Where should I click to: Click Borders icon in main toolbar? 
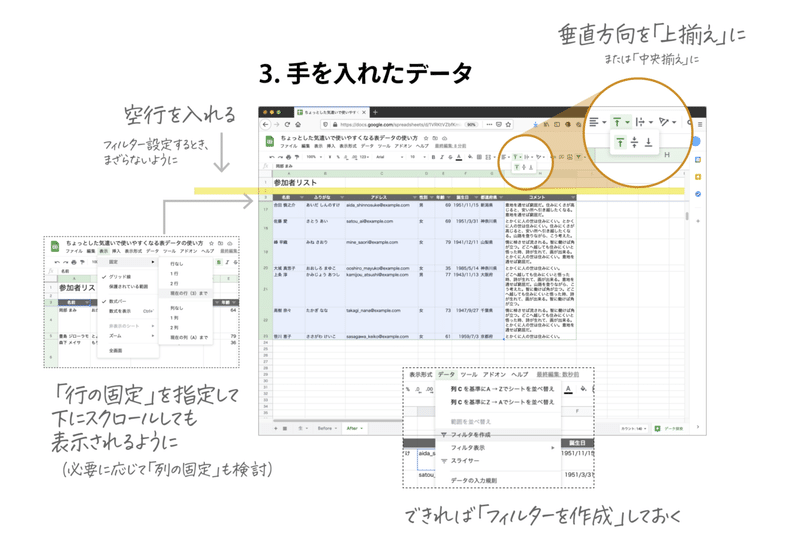(479, 157)
